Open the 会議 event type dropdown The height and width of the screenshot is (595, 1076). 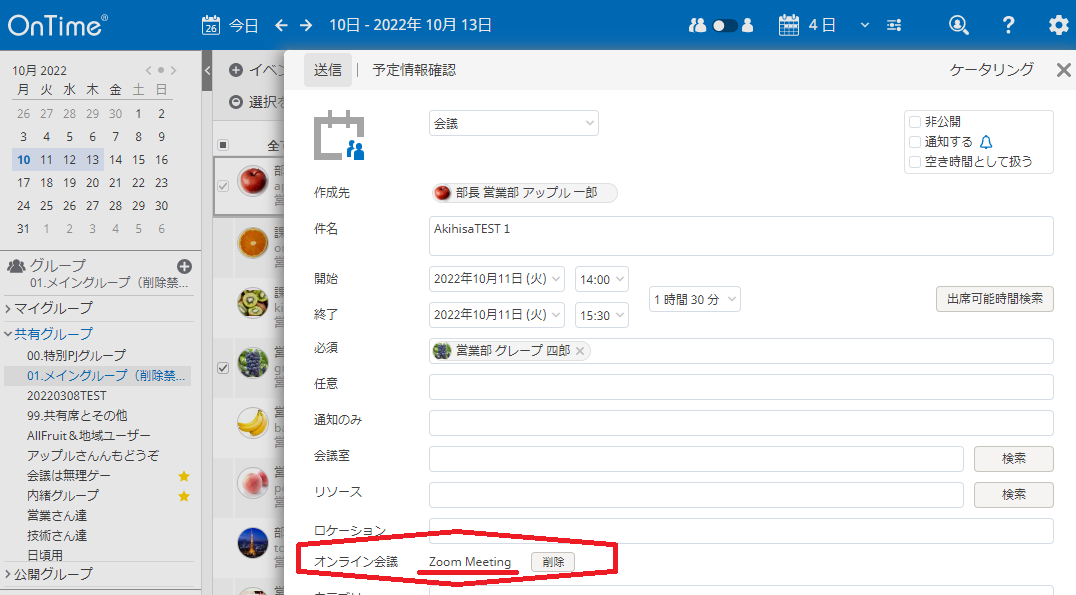513,124
